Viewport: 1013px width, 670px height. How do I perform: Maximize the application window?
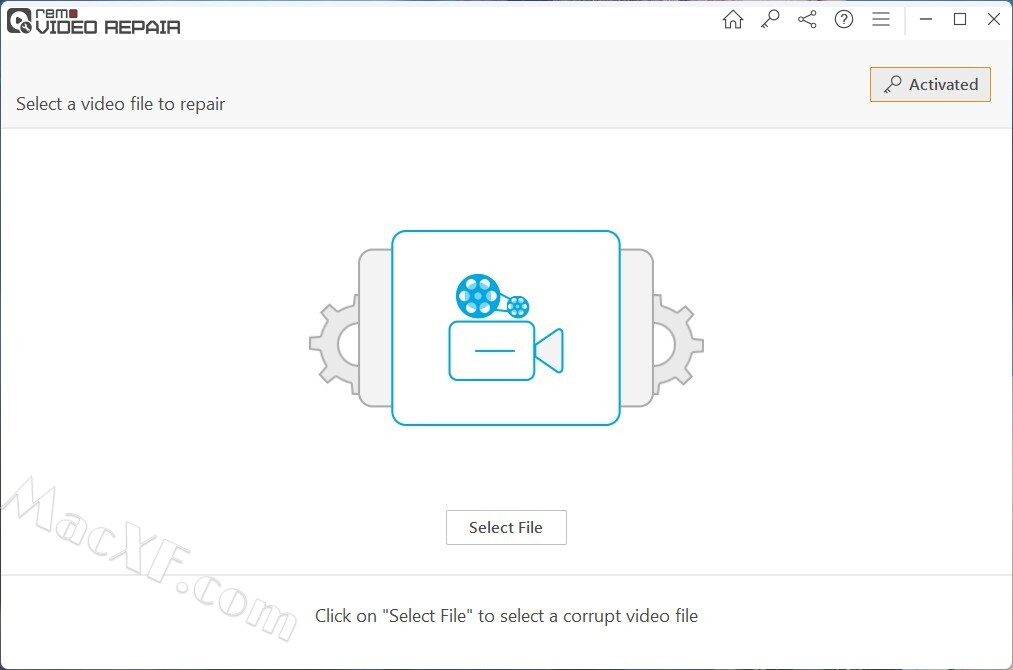pos(960,19)
